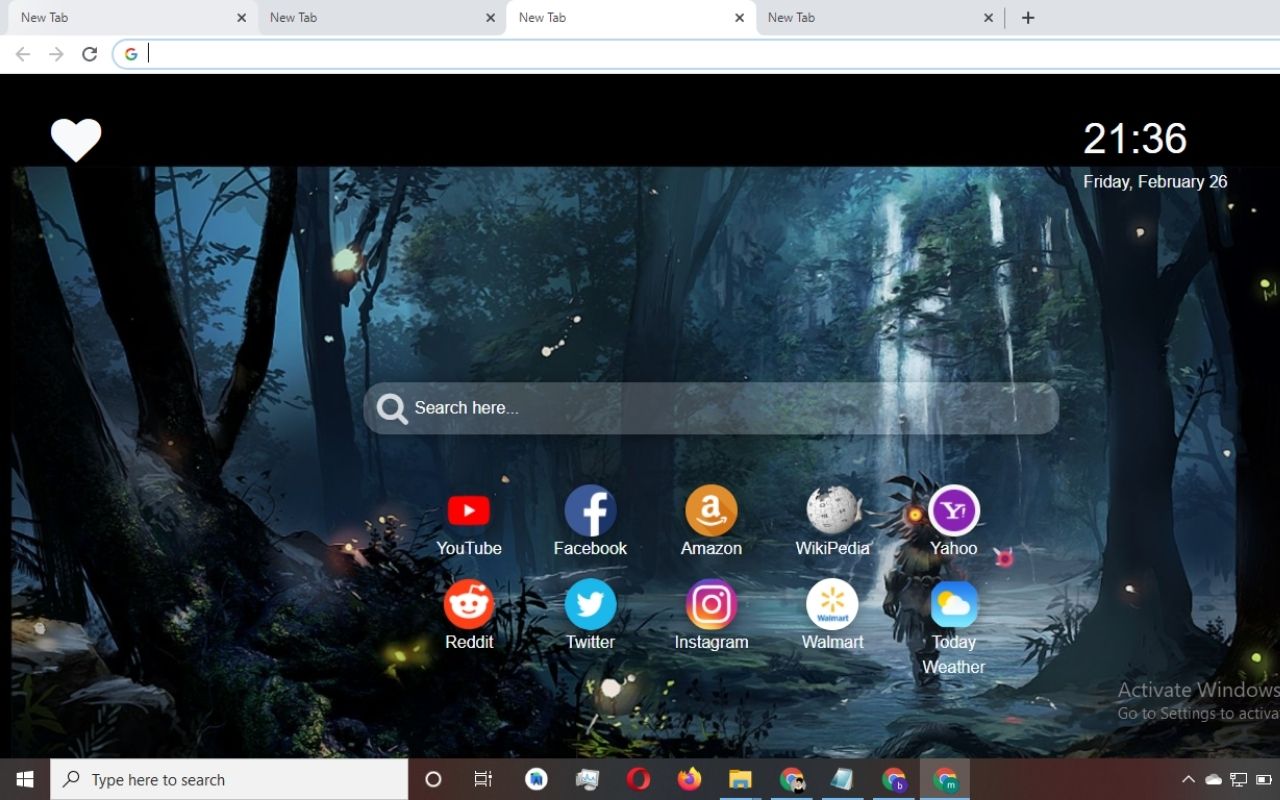Open the network tray icon
The height and width of the screenshot is (800, 1280).
1239,779
